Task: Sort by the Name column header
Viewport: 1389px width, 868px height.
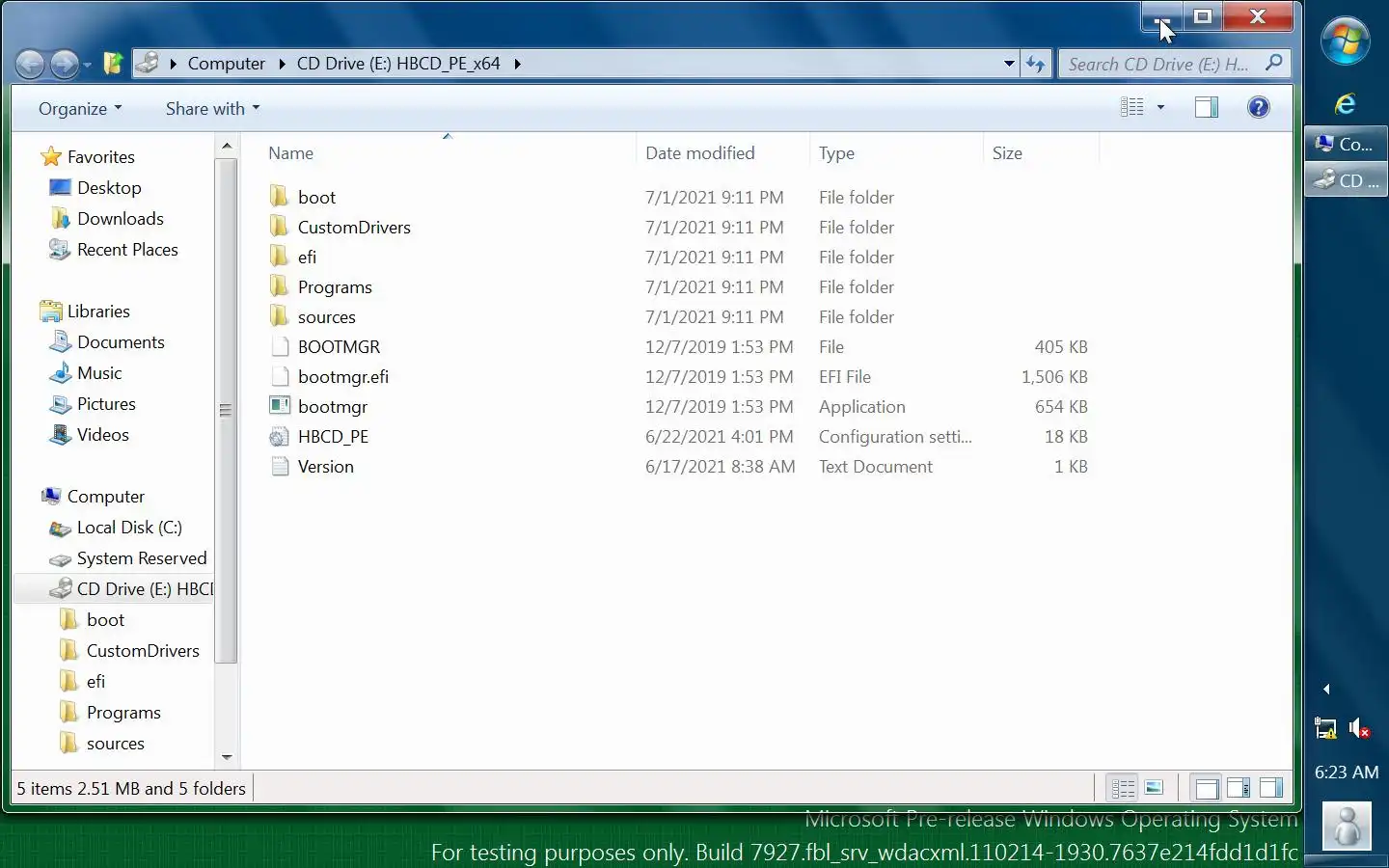Action: point(448,152)
